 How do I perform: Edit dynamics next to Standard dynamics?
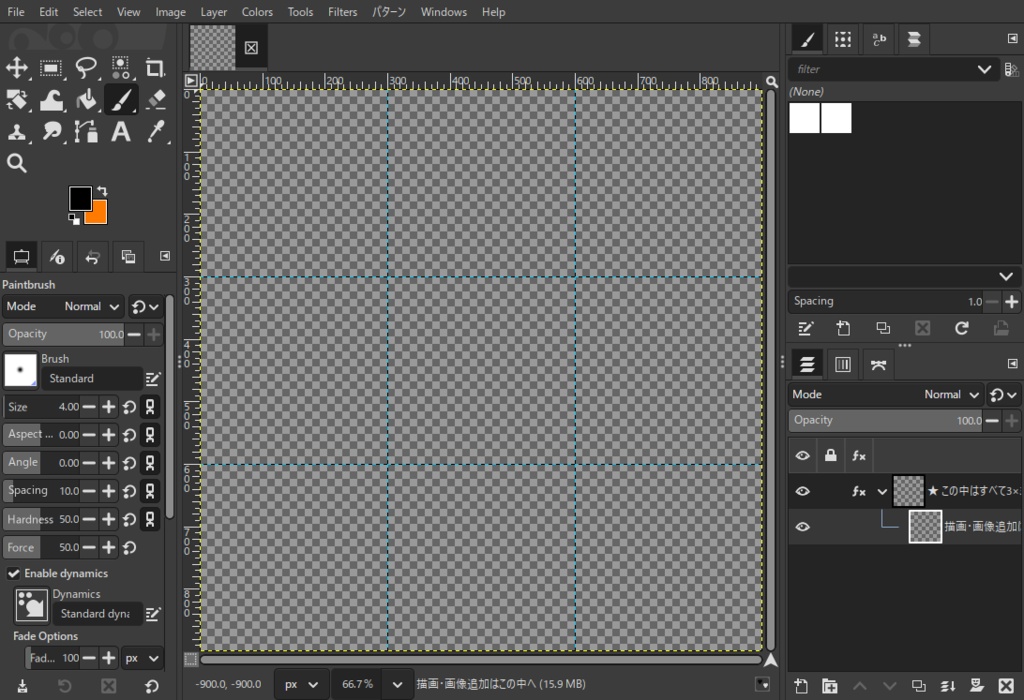152,614
